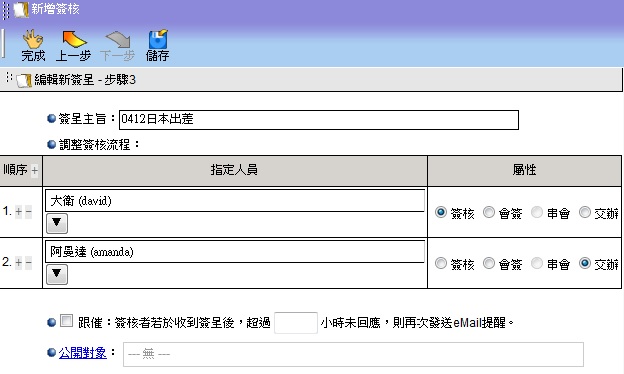Select 交辦 radio for 大衛 (david)
The width and height of the screenshot is (624, 374).
tap(585, 212)
